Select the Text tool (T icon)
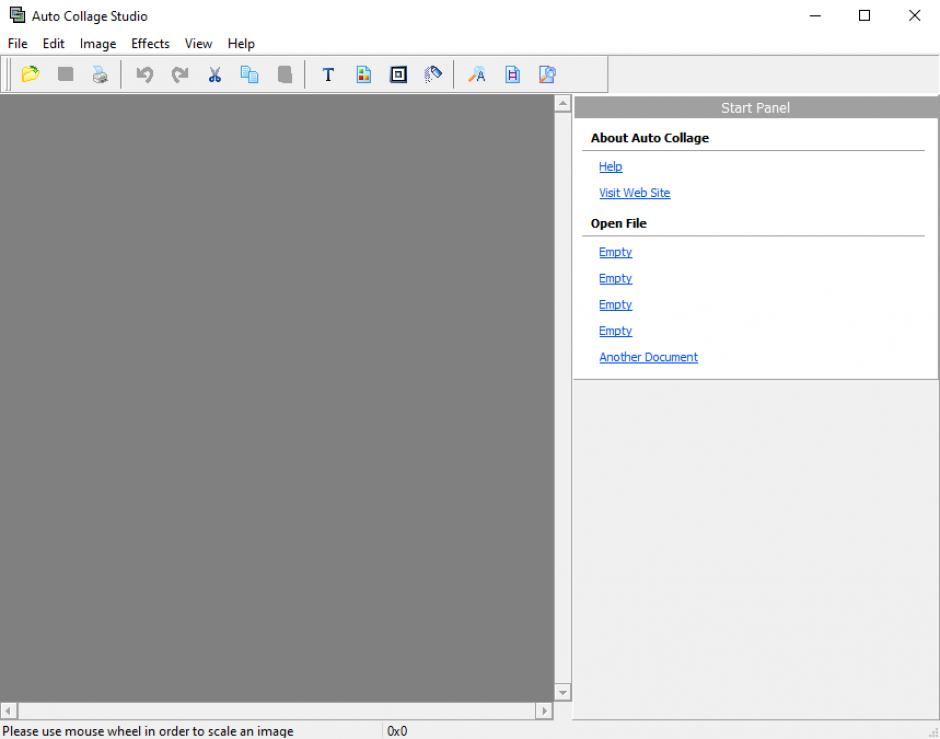 pyautogui.click(x=328, y=74)
